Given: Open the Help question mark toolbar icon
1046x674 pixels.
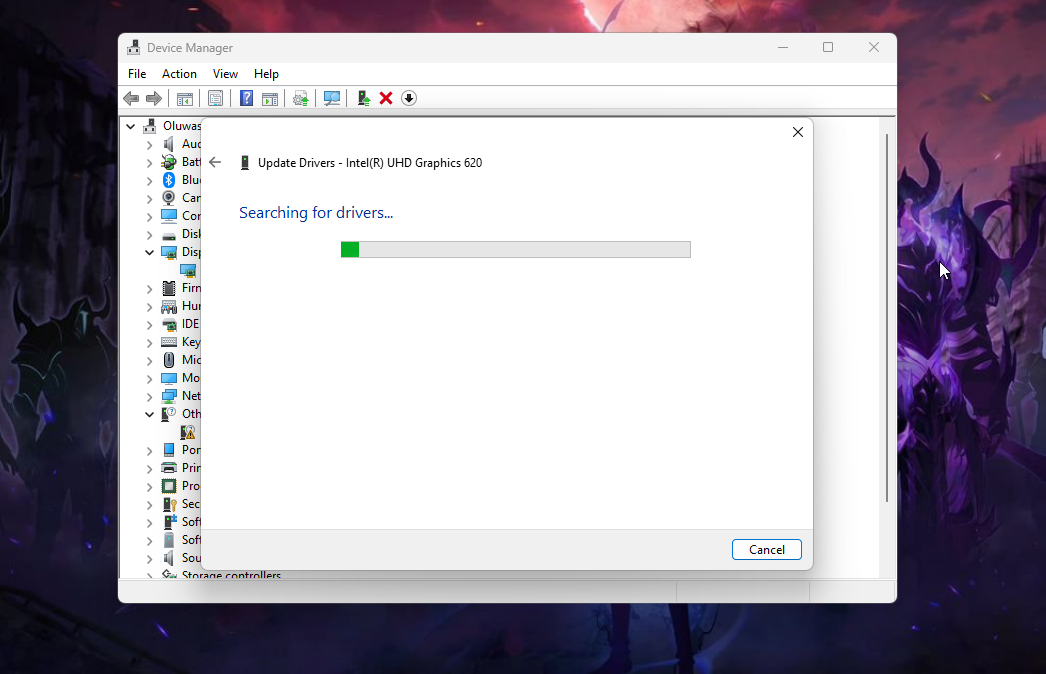Looking at the screenshot, I should pos(246,98).
